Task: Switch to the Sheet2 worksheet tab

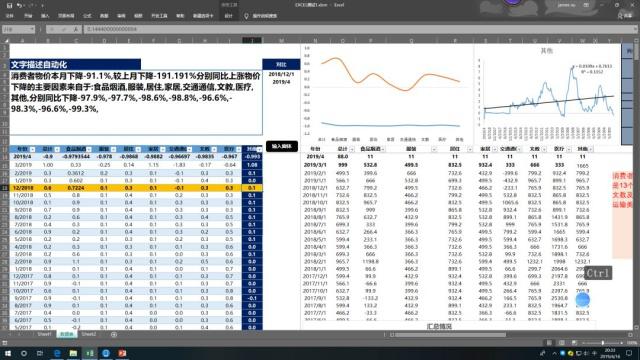Action: 89,334
